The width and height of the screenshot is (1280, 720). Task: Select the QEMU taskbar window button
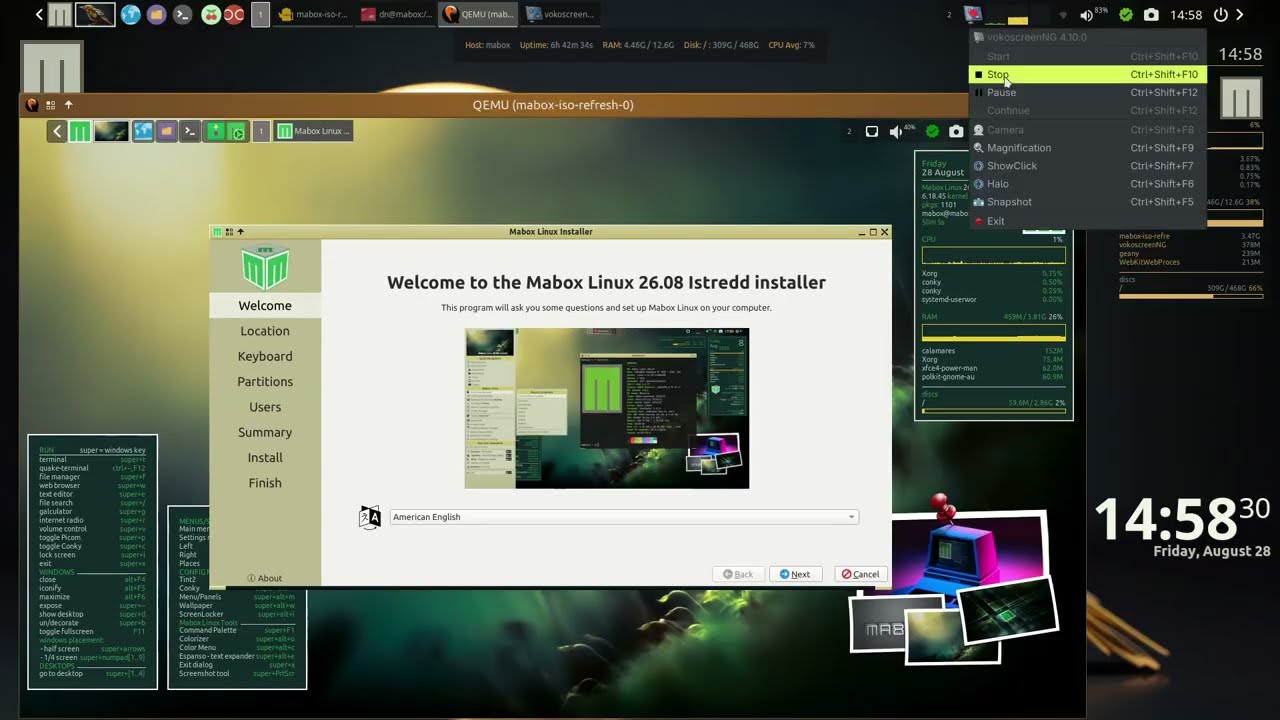[x=478, y=15]
